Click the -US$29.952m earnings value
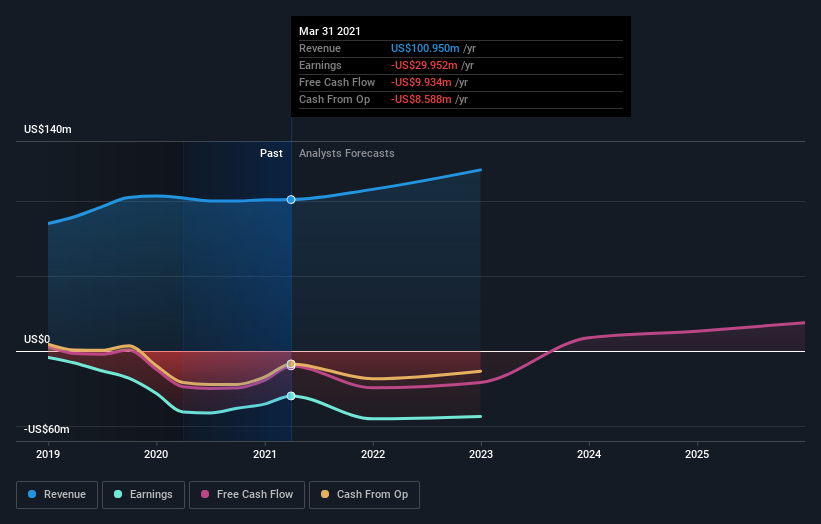 tap(424, 65)
